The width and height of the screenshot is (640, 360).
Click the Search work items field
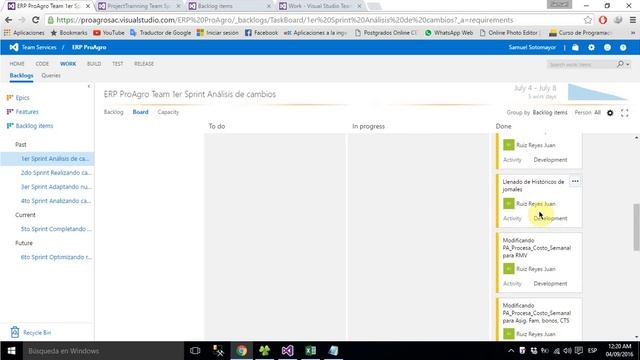pyautogui.click(x=581, y=64)
